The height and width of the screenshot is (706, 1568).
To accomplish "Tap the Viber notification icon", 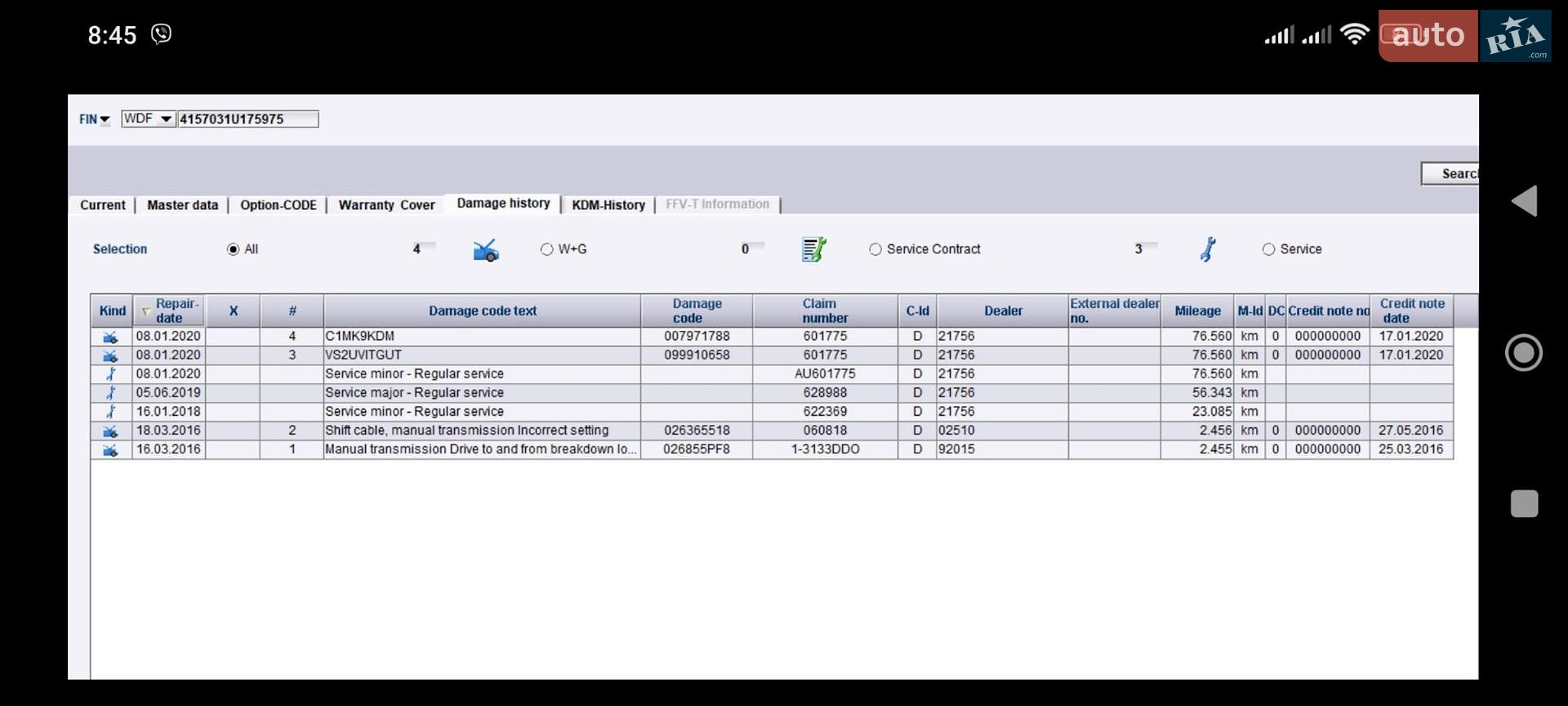I will [x=162, y=34].
